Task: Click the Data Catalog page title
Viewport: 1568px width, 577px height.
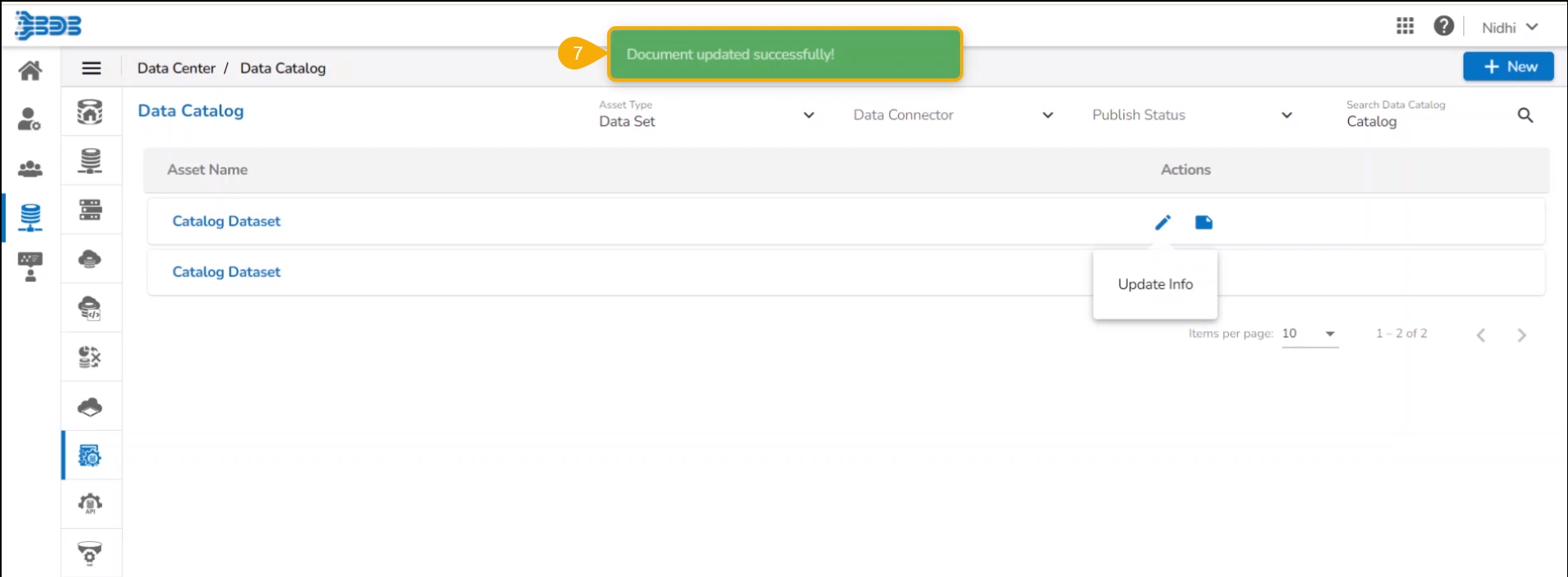Action: pyautogui.click(x=190, y=110)
